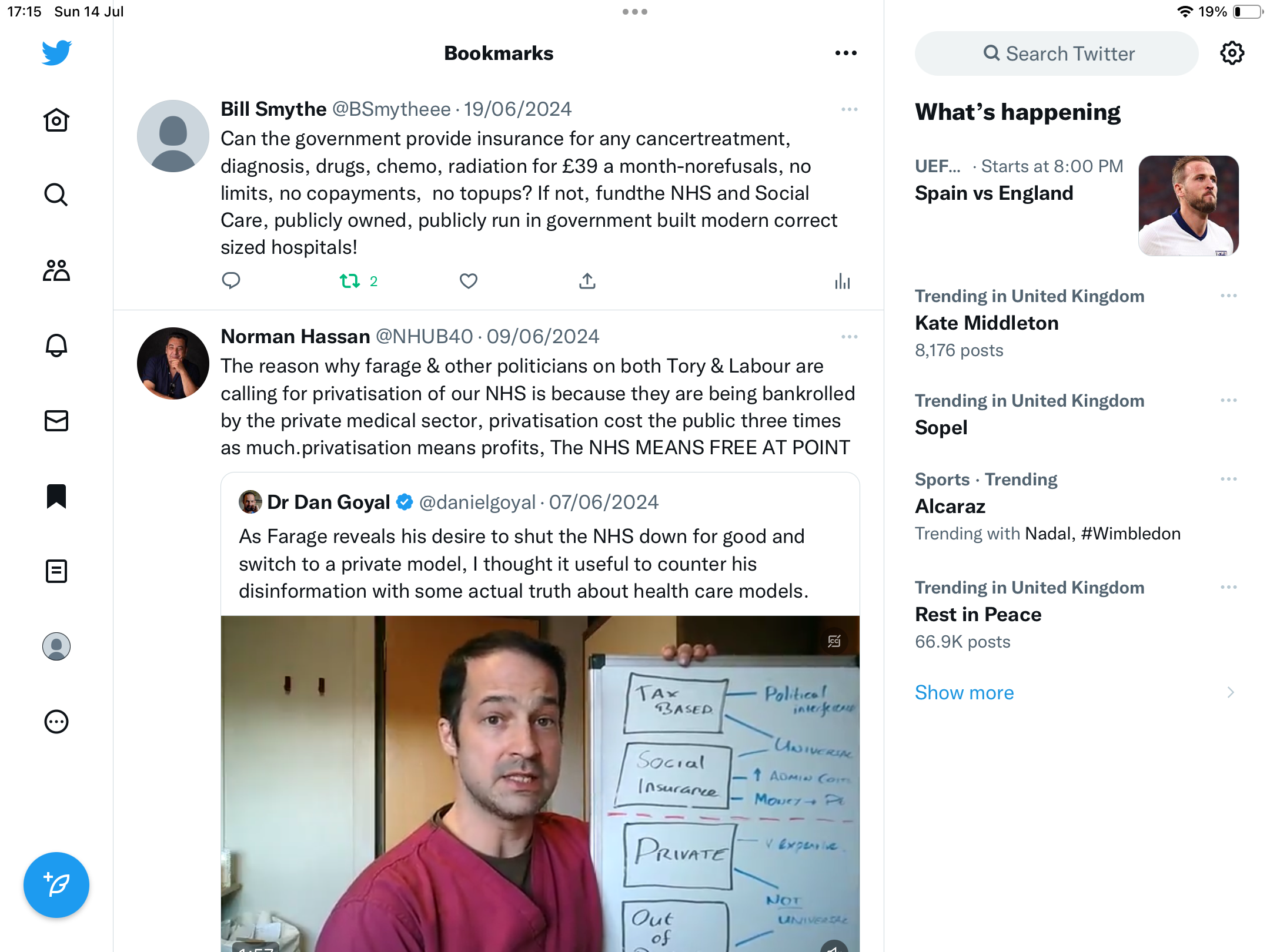
Task: Open the Communities people icon
Action: coord(56,270)
